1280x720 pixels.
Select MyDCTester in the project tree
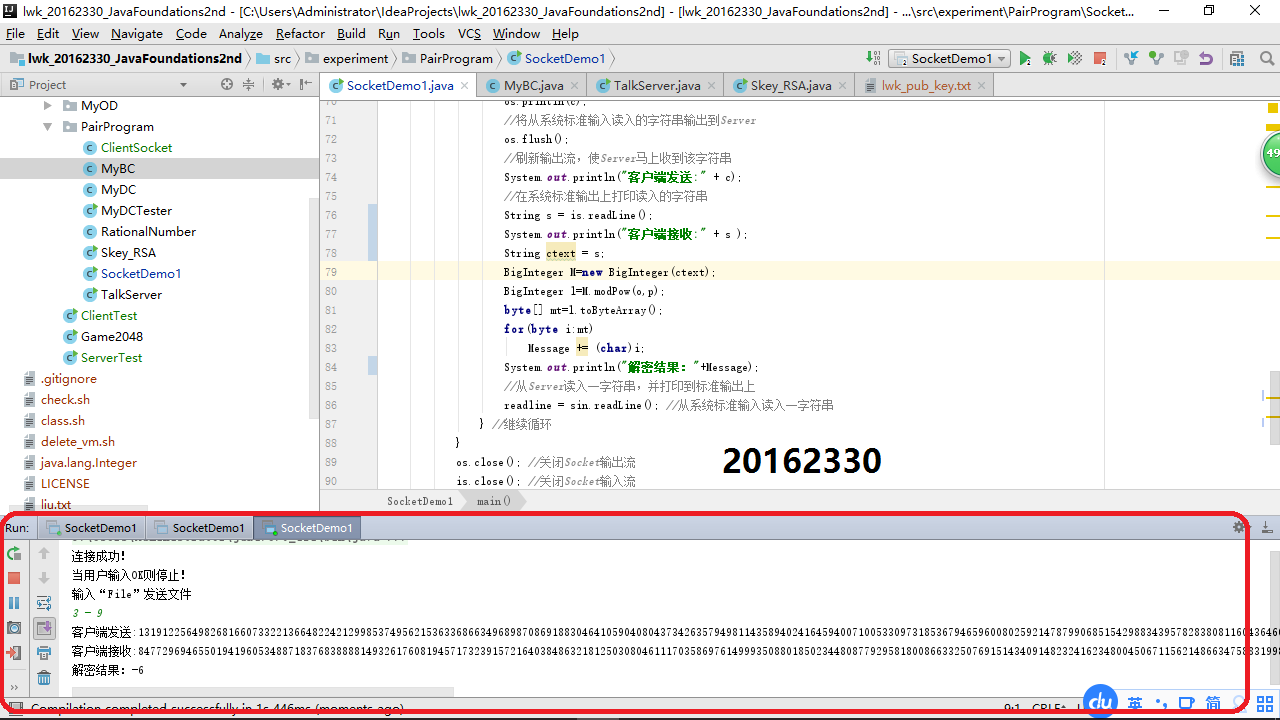(x=136, y=210)
